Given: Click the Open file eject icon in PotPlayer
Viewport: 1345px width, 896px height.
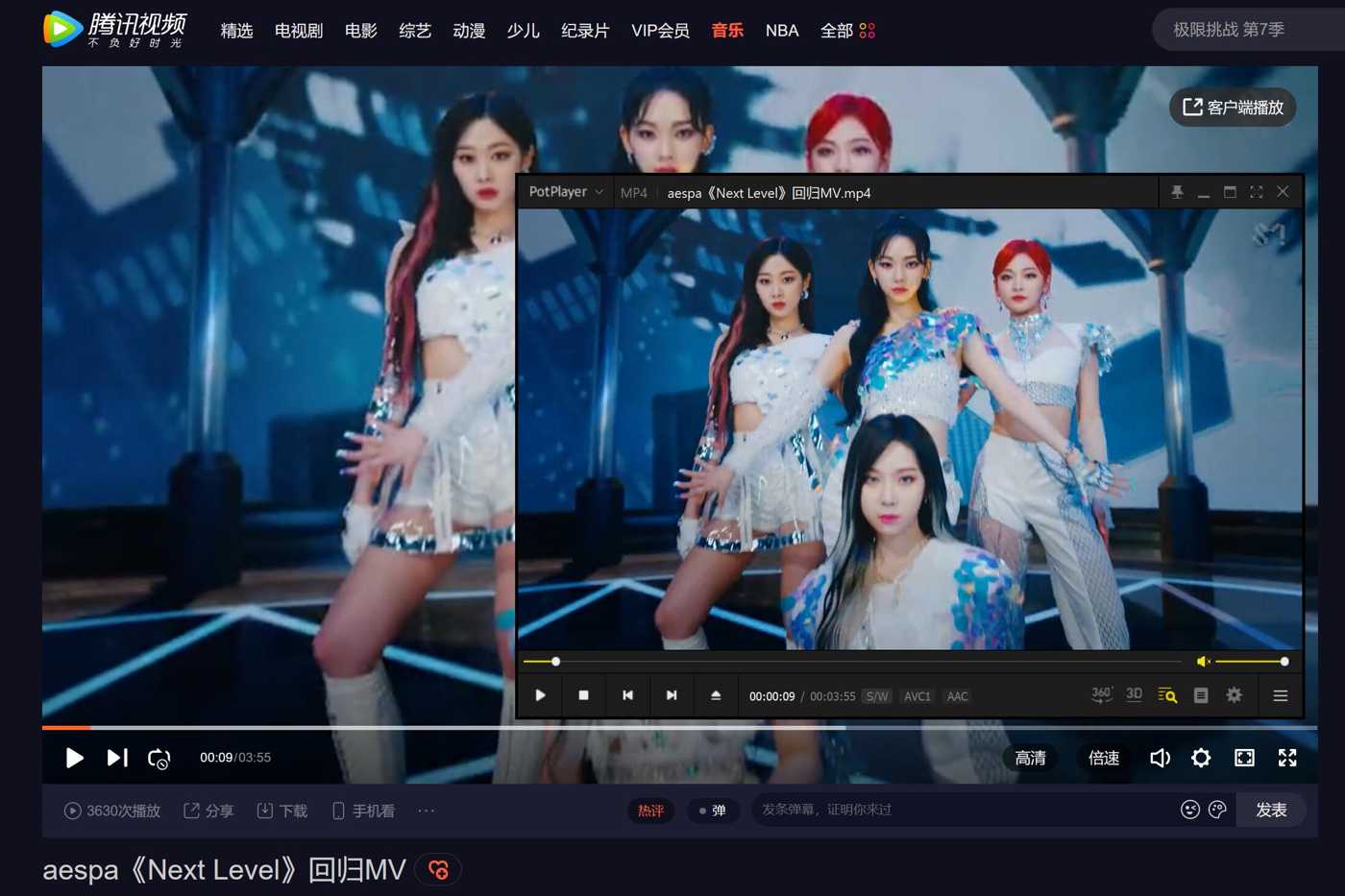Looking at the screenshot, I should (716, 695).
